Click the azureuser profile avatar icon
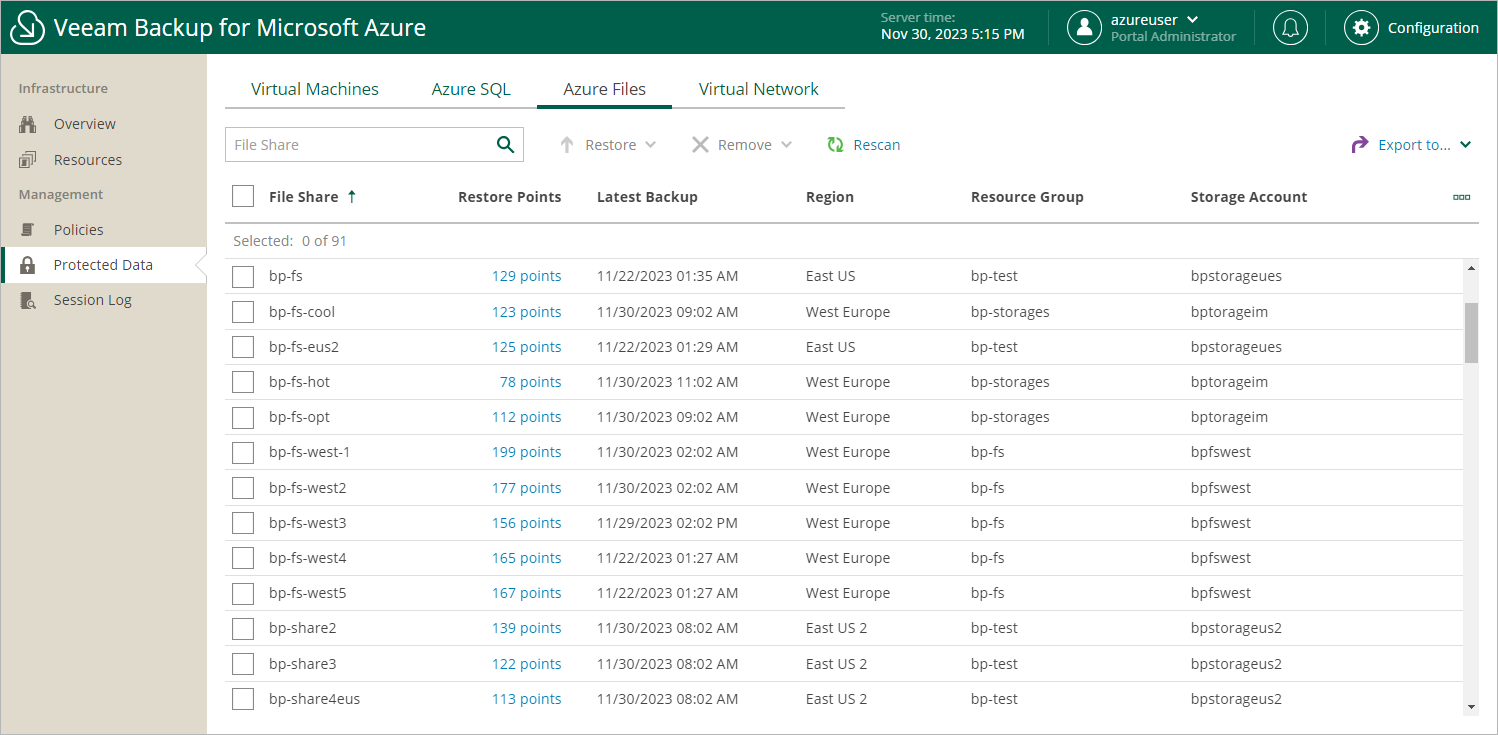This screenshot has height=735, width=1498. [x=1084, y=28]
